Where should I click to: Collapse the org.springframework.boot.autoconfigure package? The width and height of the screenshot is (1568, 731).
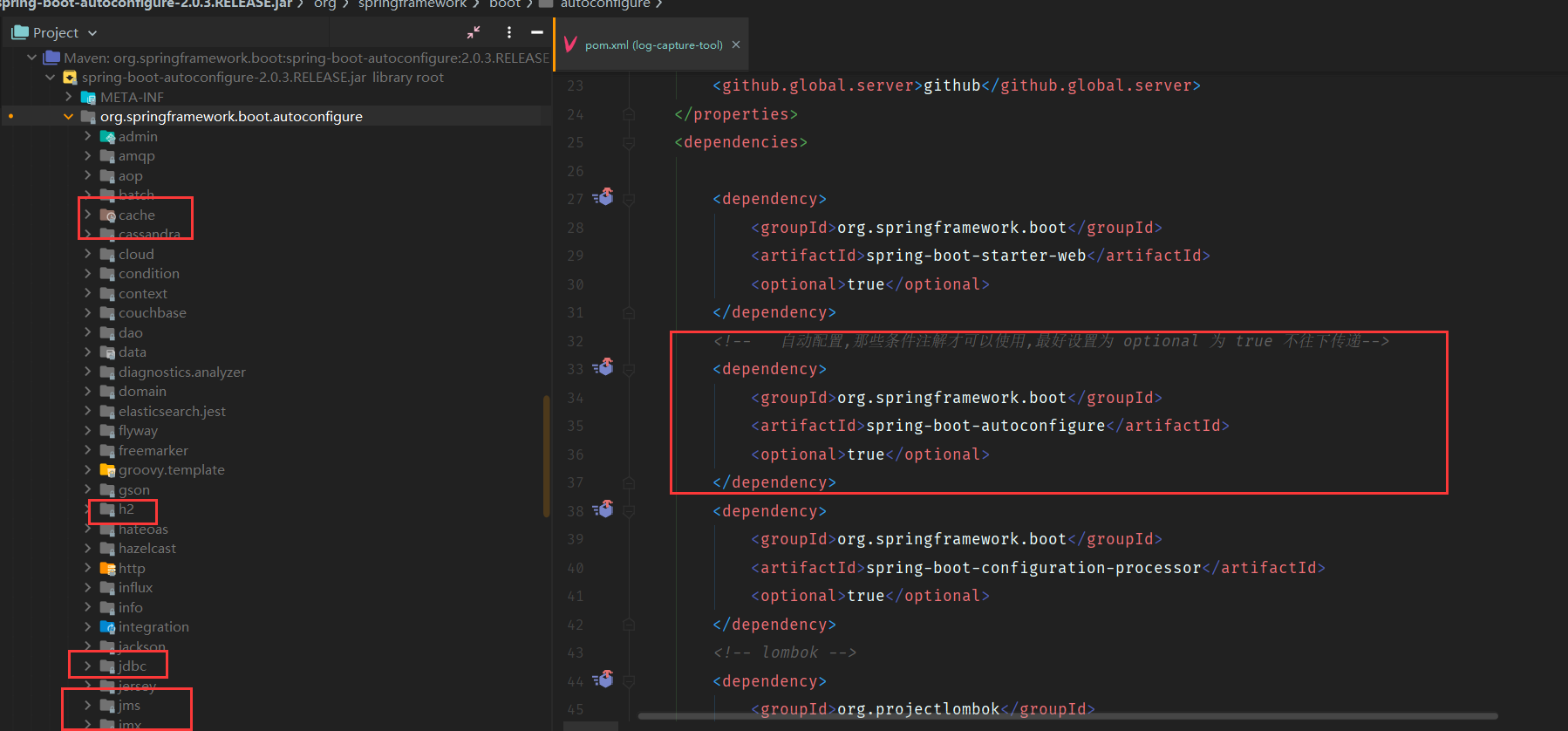tap(68, 116)
